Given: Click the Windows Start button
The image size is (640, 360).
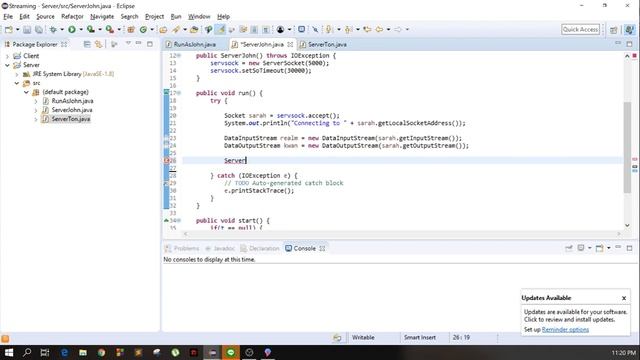Looking at the screenshot, I should (x=9, y=352).
